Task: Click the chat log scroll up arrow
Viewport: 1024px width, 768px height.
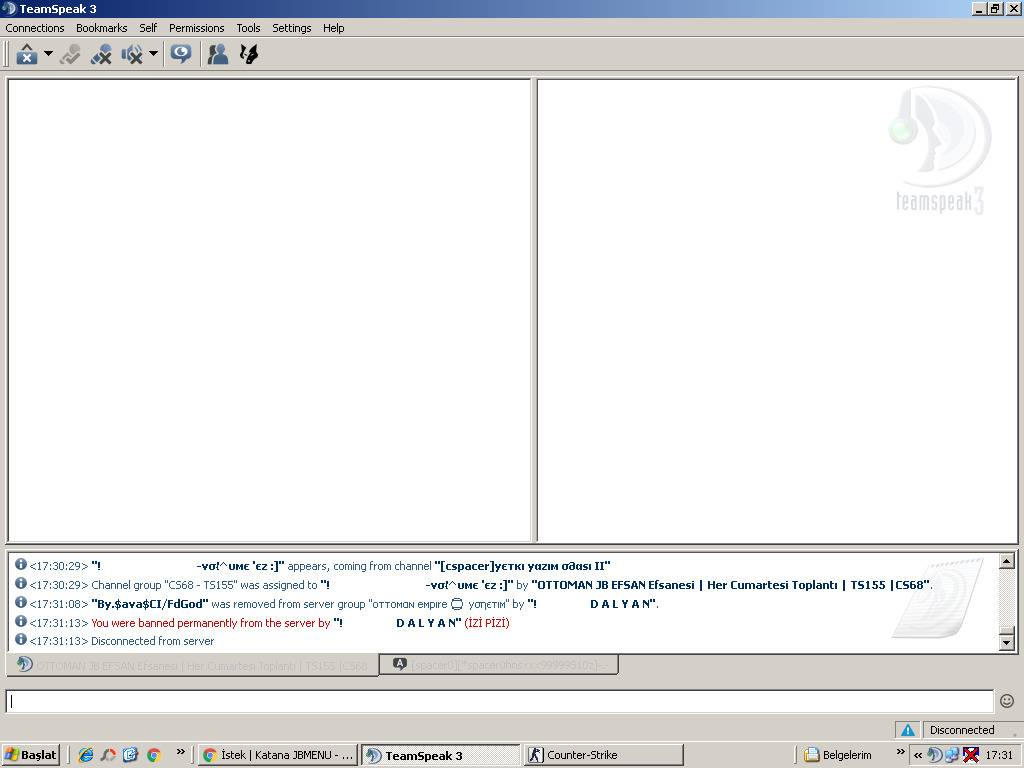Action: tap(1006, 561)
